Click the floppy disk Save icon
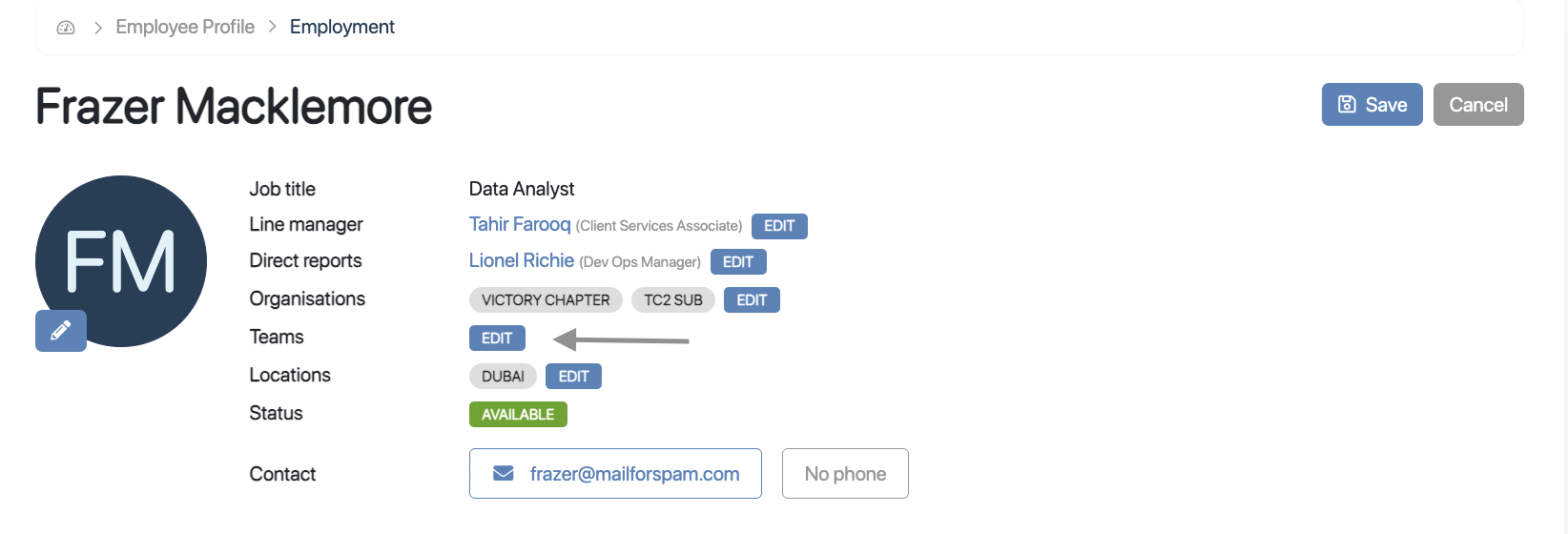1568x534 pixels. click(1347, 105)
